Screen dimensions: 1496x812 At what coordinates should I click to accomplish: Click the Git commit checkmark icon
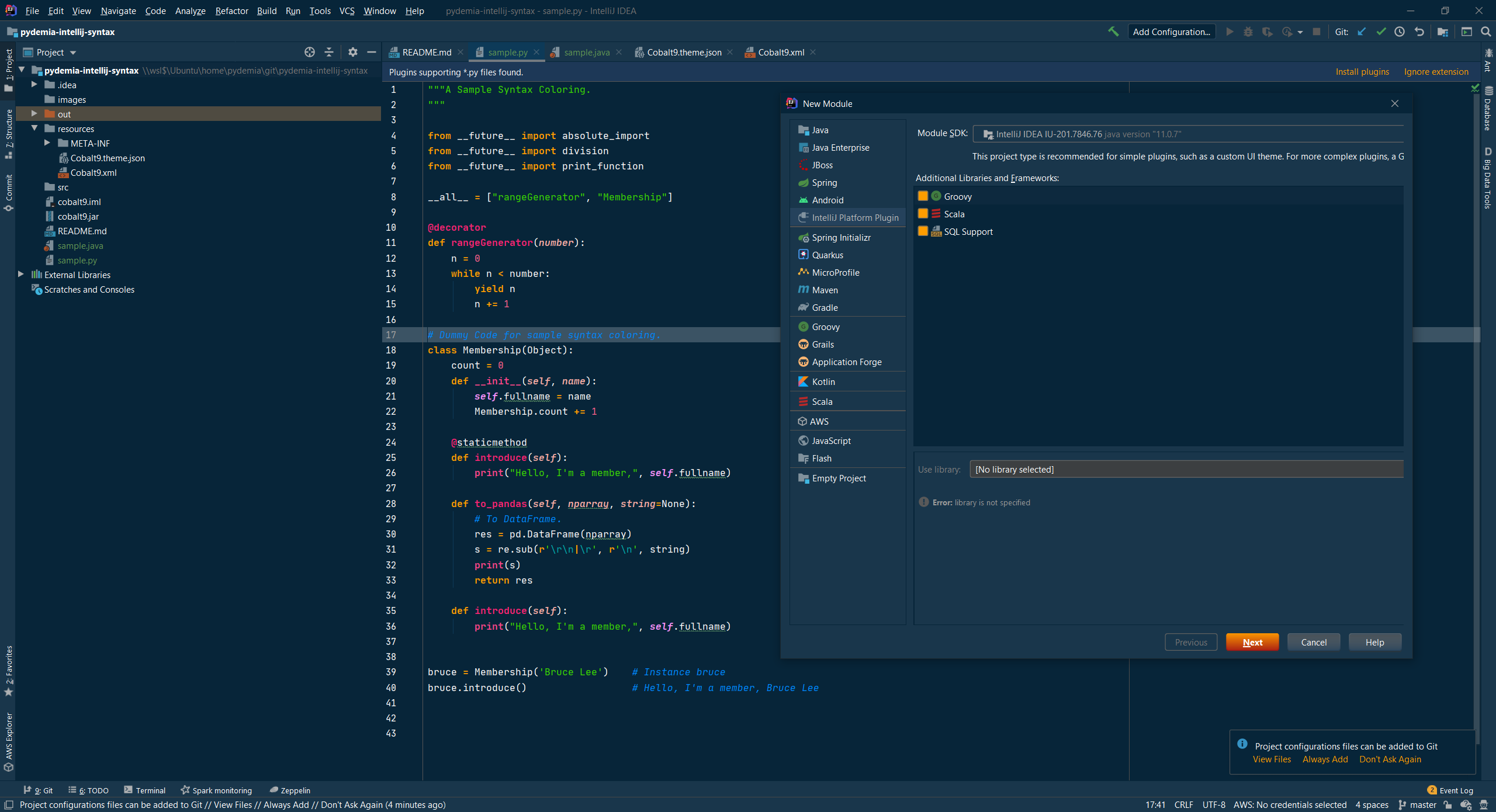(1381, 32)
